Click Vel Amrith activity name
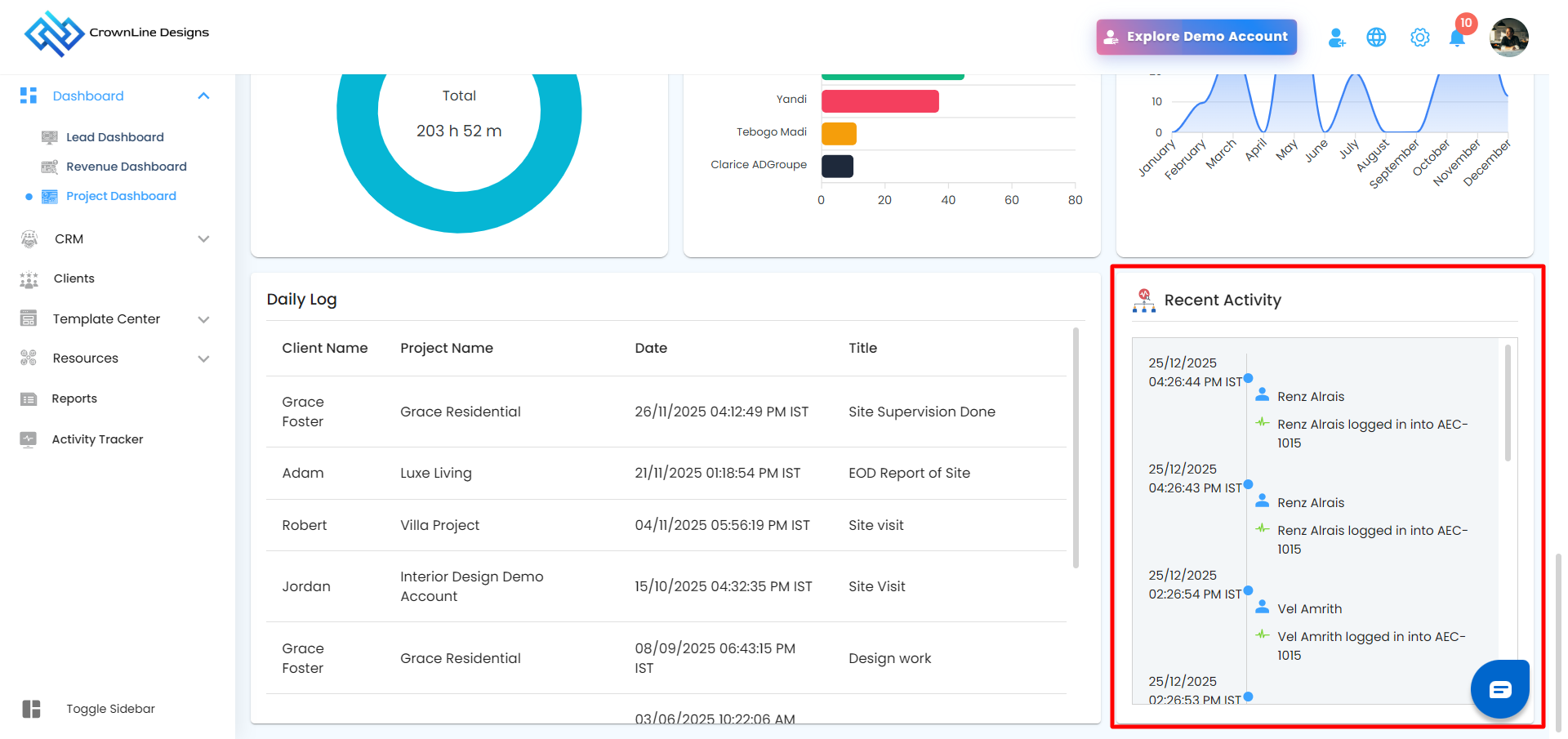 tap(1310, 608)
